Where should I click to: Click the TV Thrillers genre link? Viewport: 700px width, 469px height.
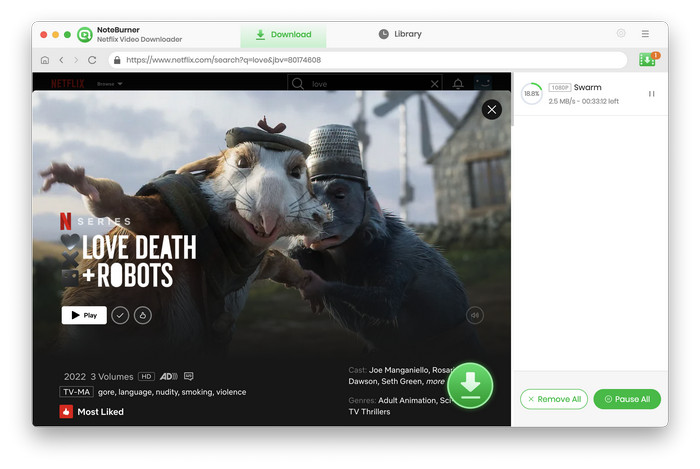tap(369, 411)
